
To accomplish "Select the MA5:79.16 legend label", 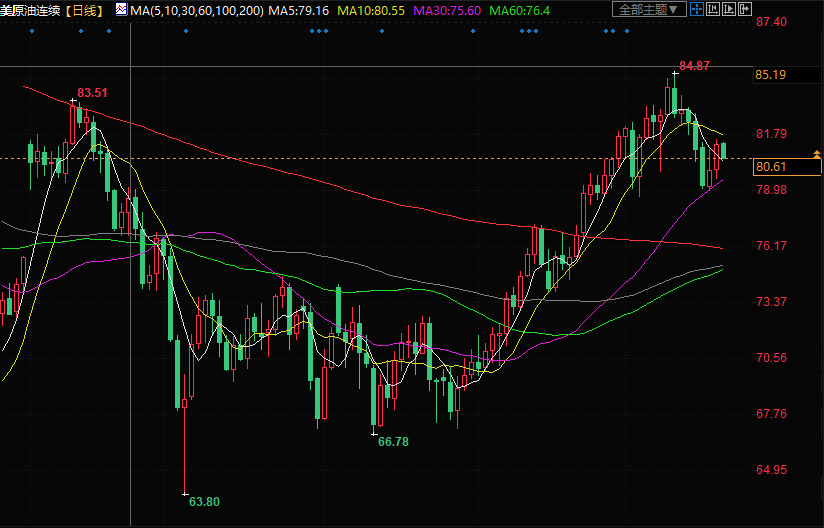I will 297,10.
